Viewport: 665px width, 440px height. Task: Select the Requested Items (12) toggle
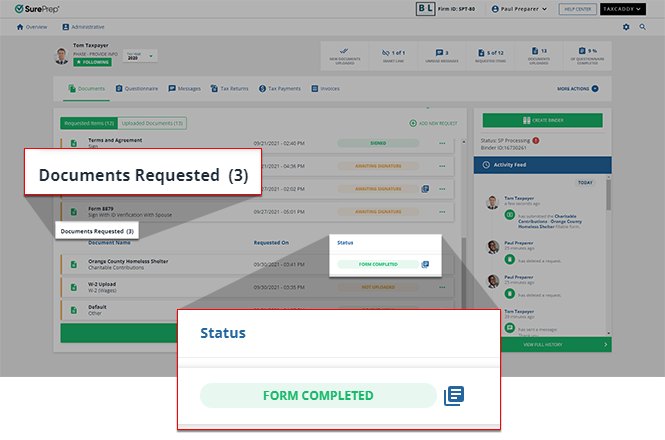[x=89, y=123]
